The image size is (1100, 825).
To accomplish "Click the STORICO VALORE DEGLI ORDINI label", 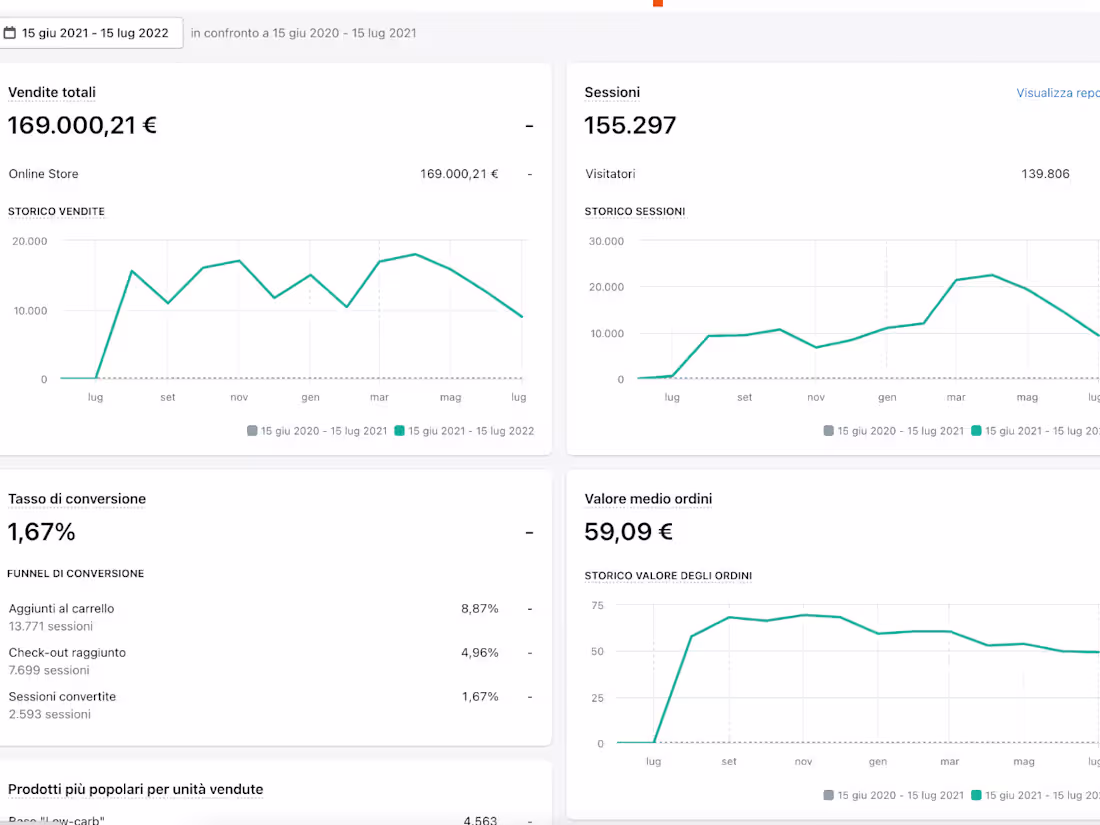I will pyautogui.click(x=668, y=576).
